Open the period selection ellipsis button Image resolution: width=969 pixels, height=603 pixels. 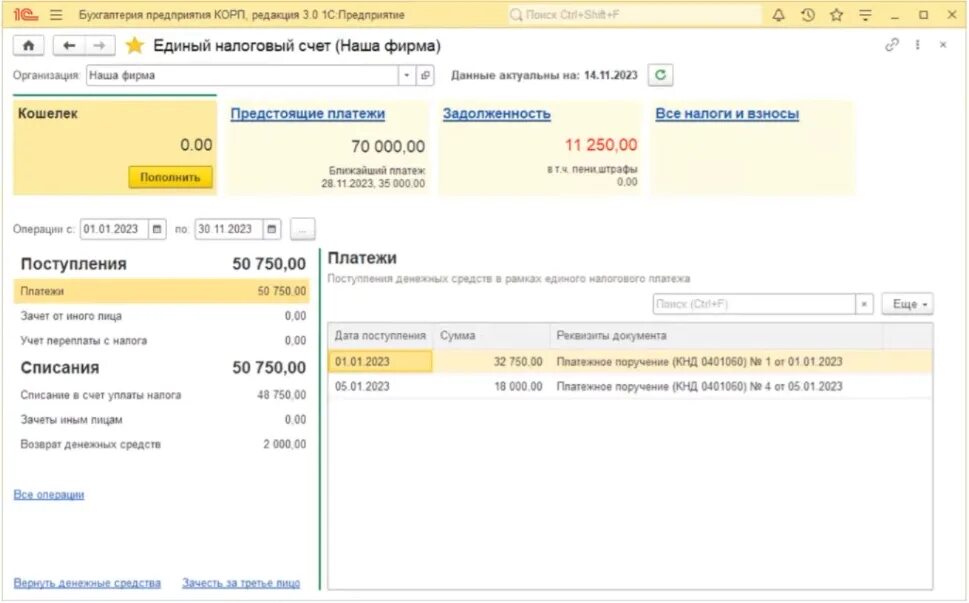click(x=302, y=229)
